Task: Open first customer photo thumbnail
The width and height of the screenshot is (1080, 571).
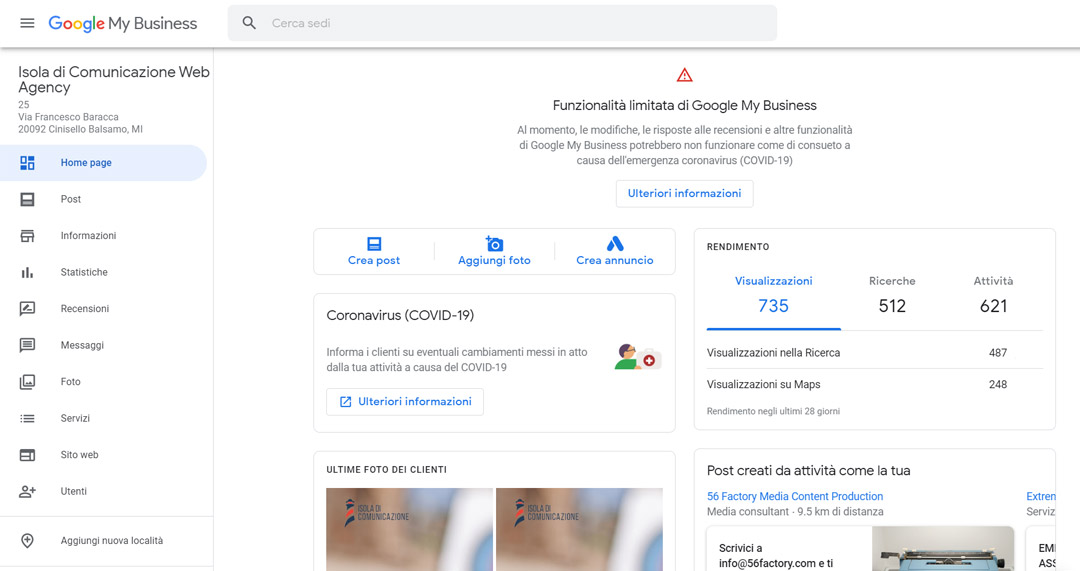Action: pyautogui.click(x=409, y=529)
